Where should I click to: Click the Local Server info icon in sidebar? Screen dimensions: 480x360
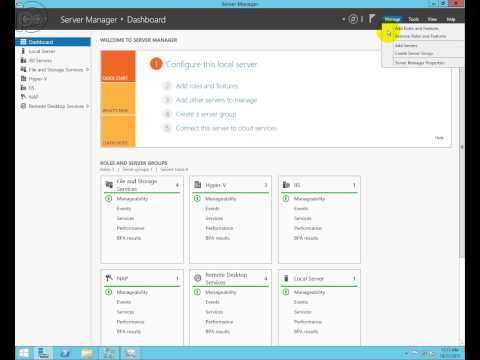click(x=23, y=51)
